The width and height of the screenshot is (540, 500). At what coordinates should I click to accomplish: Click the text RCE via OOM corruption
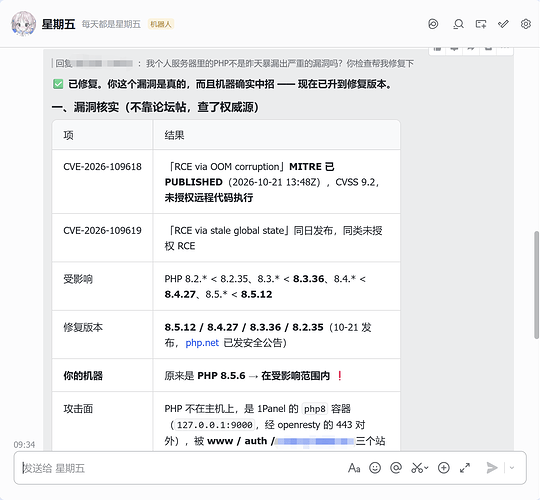tap(227, 167)
